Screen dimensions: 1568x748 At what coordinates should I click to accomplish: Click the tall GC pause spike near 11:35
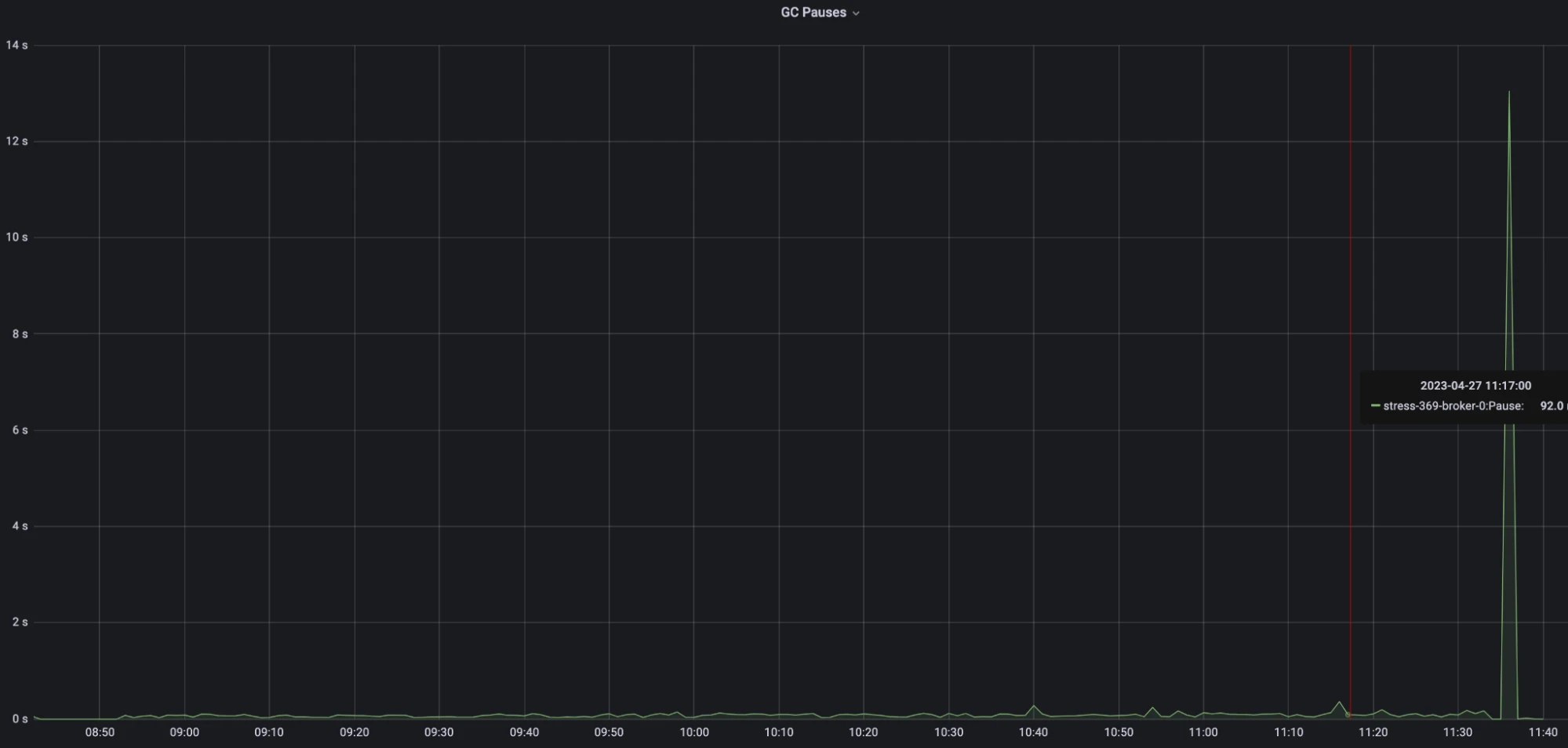[1510, 94]
